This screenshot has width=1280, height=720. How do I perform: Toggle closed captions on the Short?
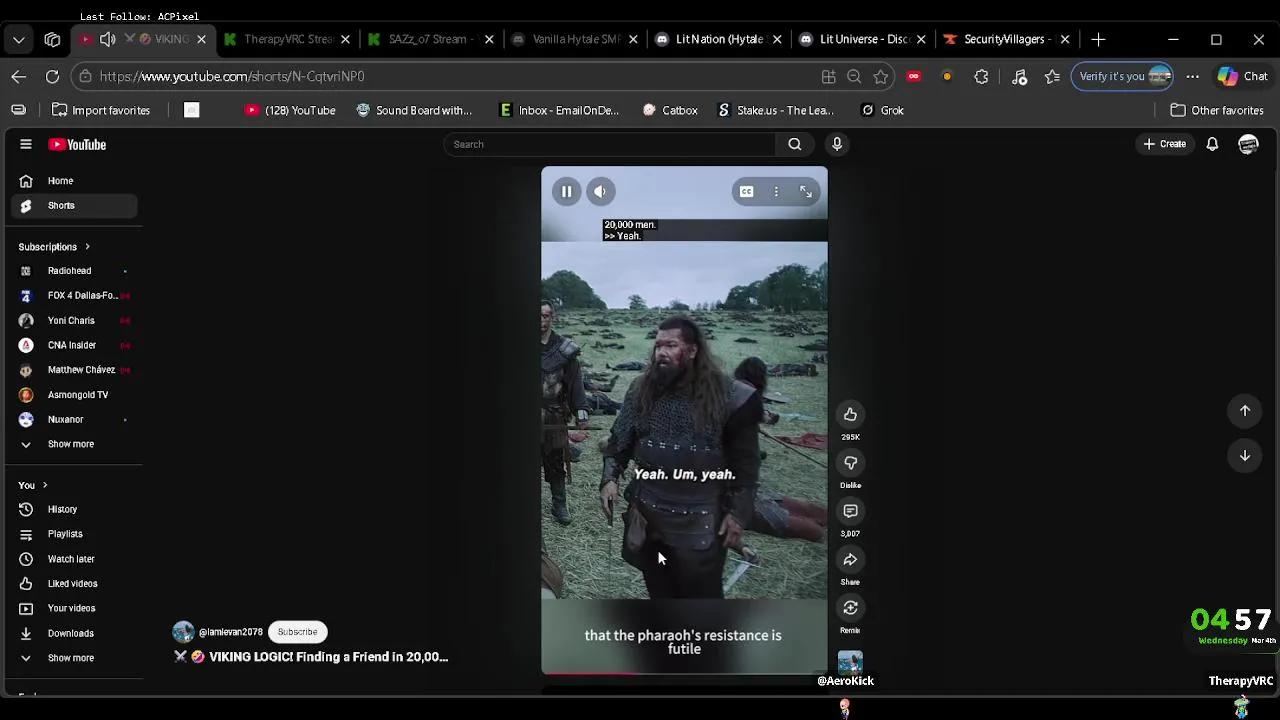[x=746, y=192]
